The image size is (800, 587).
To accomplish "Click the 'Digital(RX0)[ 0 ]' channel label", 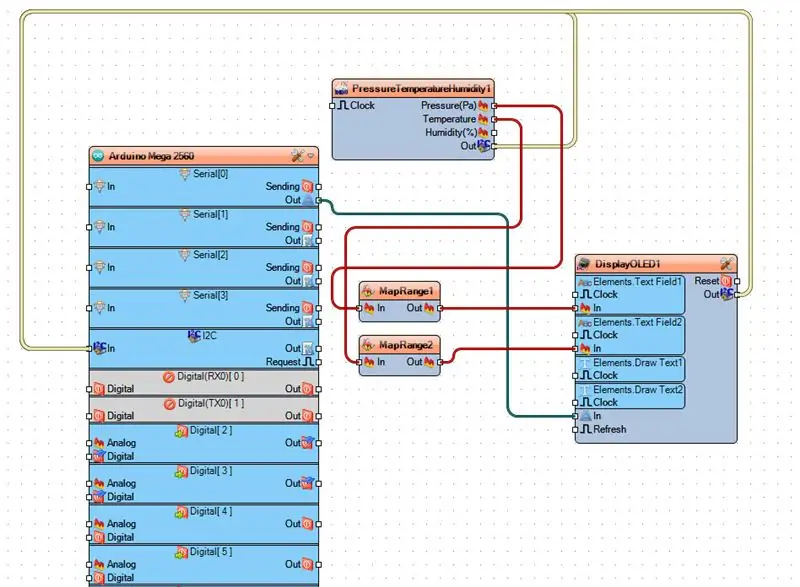I will (x=210, y=377).
